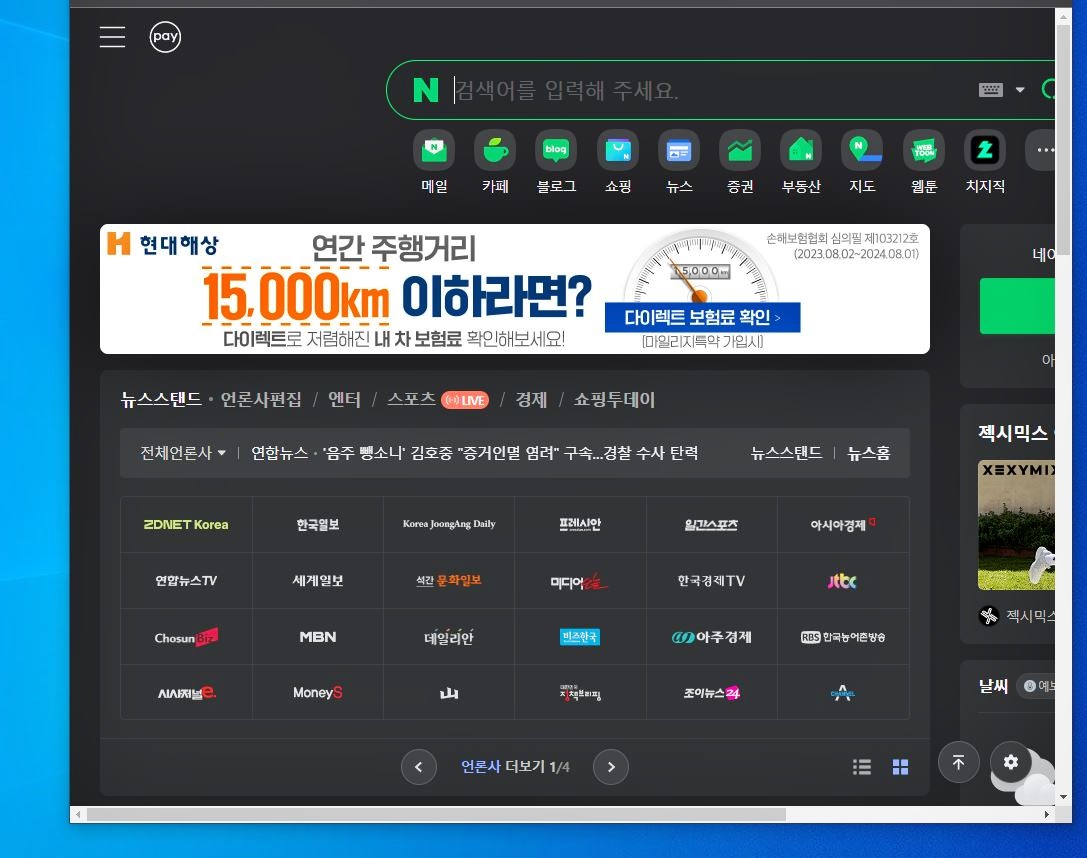The image size is (1087, 858).
Task: Go to next publisher page arrow
Action: [x=611, y=767]
